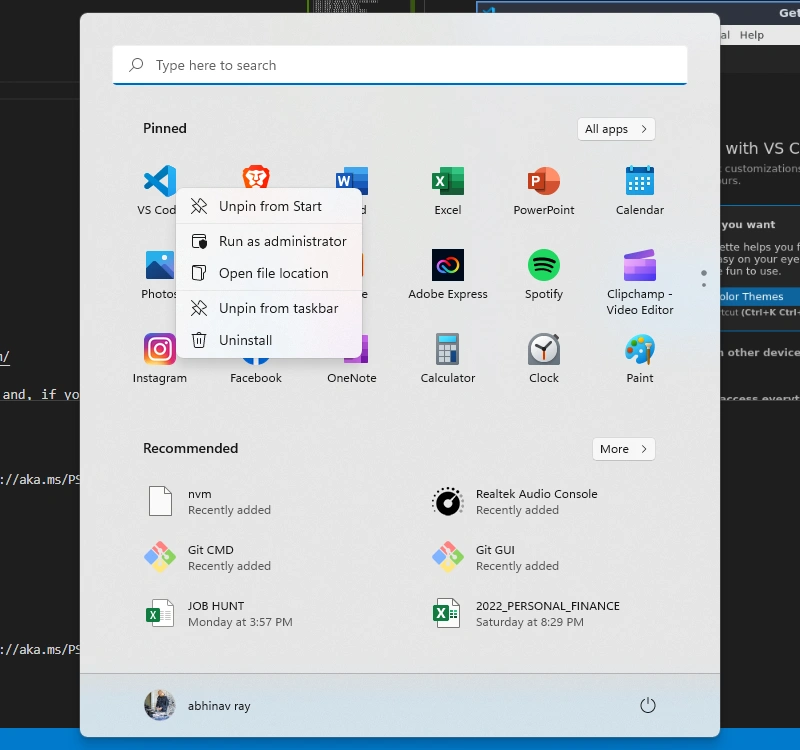Viewport: 800px width, 750px height.
Task: Click the power button
Action: (x=648, y=706)
